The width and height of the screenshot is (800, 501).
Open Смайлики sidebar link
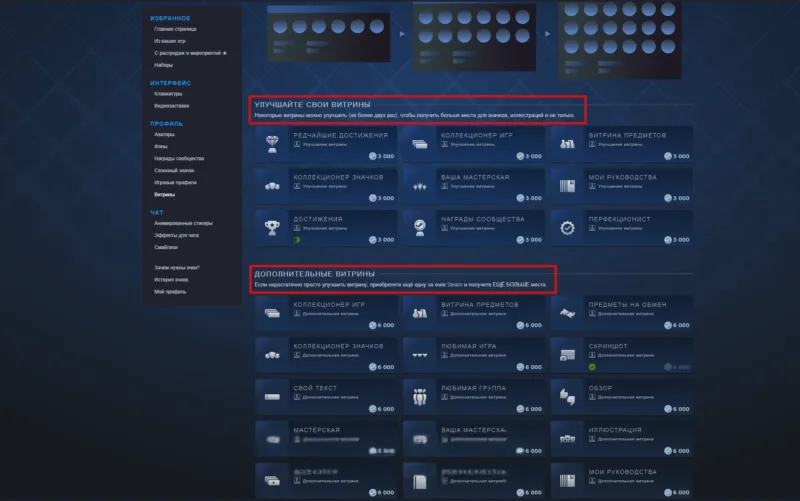pos(166,247)
